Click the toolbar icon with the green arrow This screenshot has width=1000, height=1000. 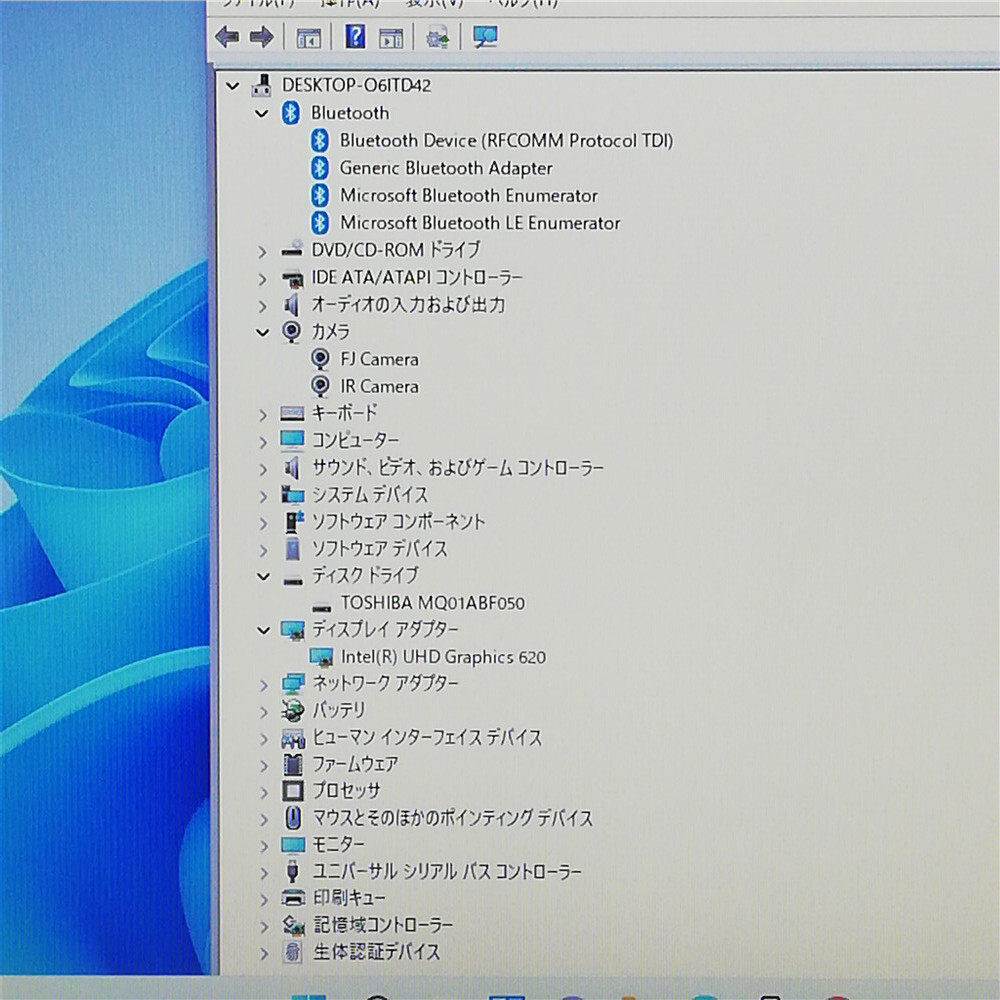click(x=438, y=38)
